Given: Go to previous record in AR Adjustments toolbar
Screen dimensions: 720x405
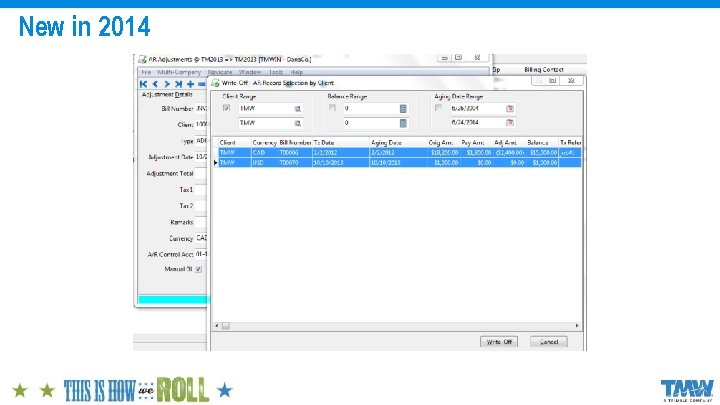Looking at the screenshot, I should 155,84.
